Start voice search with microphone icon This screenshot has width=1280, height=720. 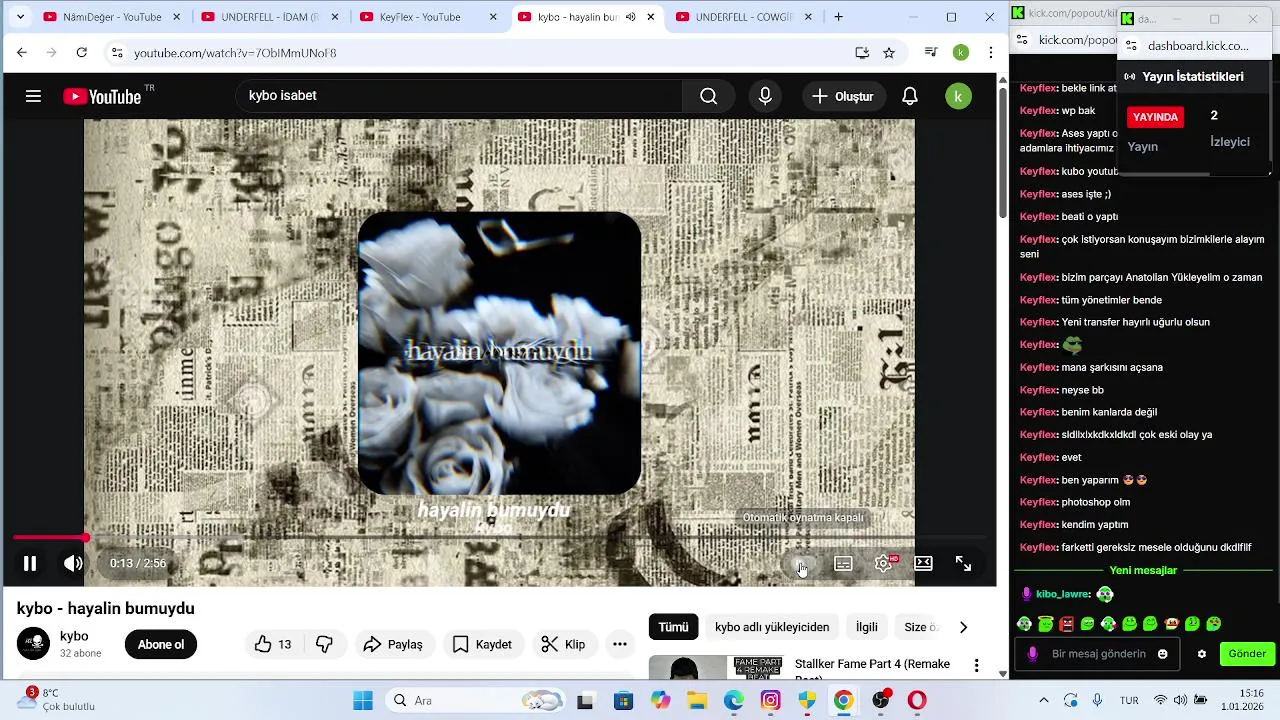pos(765,96)
